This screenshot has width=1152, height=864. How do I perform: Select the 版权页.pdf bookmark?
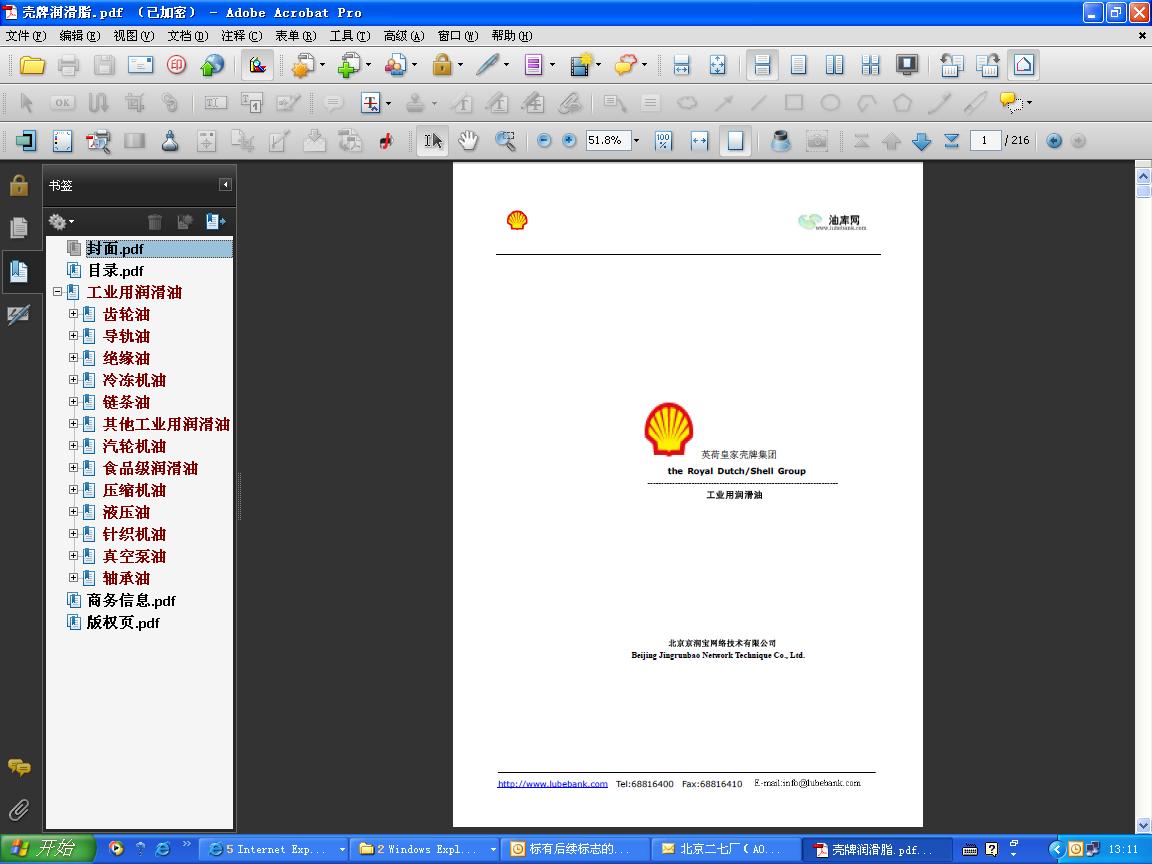[123, 623]
